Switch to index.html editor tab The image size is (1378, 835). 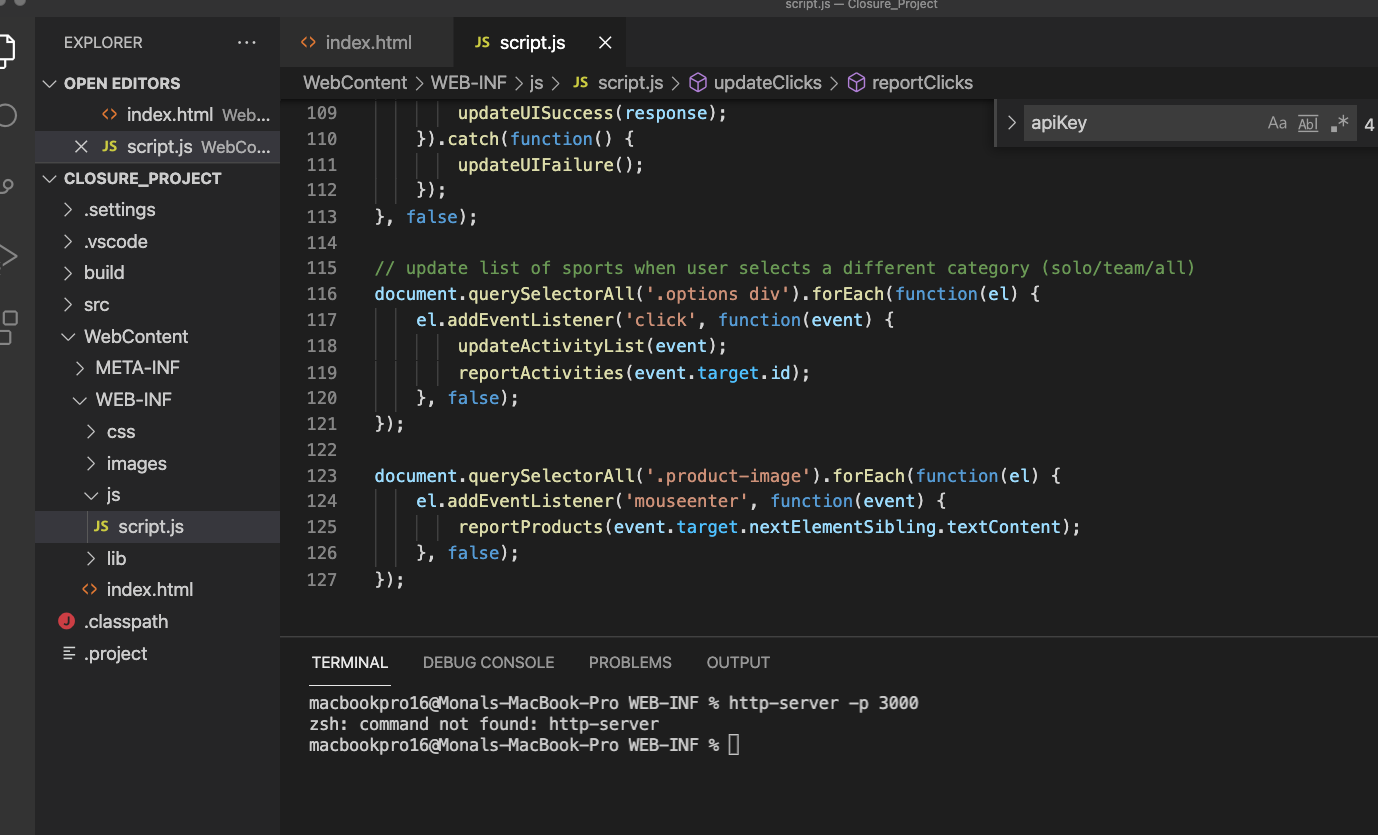point(366,43)
